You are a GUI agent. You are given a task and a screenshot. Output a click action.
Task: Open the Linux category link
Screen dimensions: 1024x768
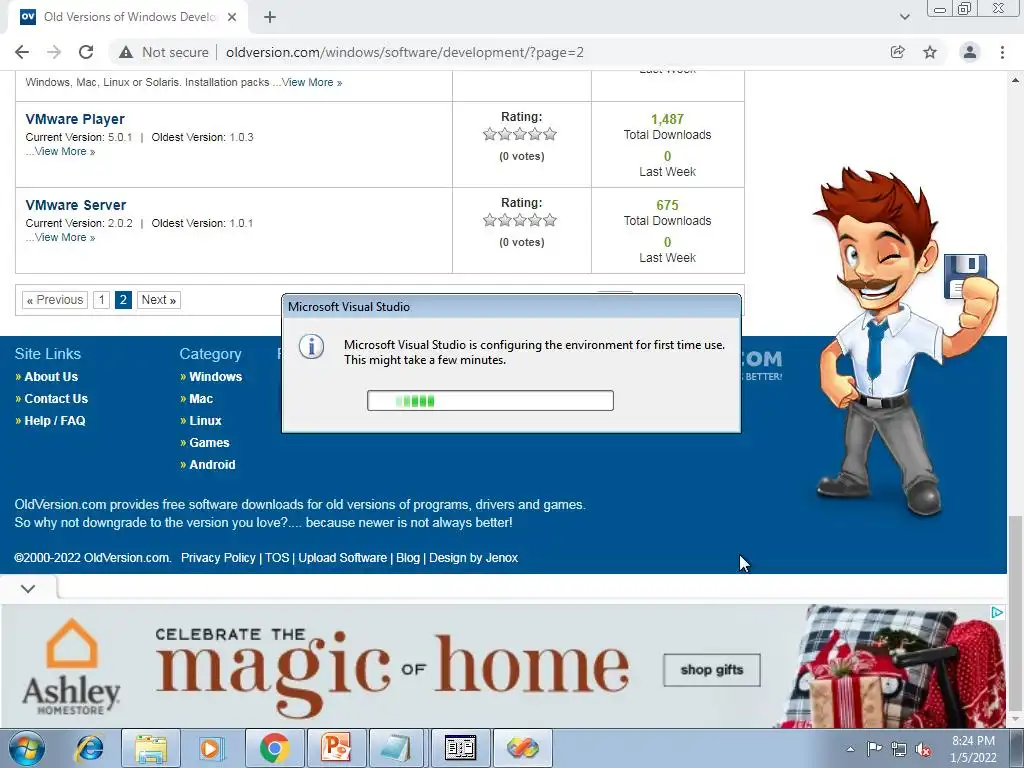[x=205, y=421]
